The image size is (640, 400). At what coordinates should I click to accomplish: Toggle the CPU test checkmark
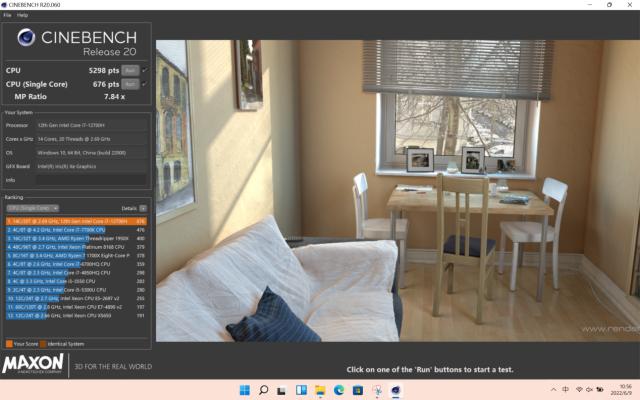(144, 71)
